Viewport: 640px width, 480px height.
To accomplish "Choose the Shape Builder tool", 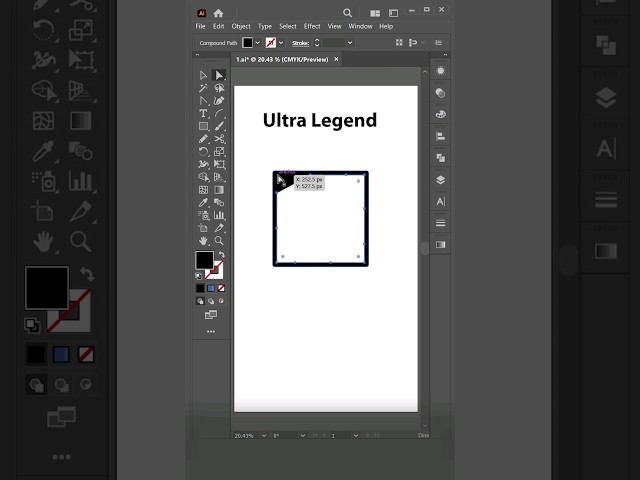I will pos(203,177).
